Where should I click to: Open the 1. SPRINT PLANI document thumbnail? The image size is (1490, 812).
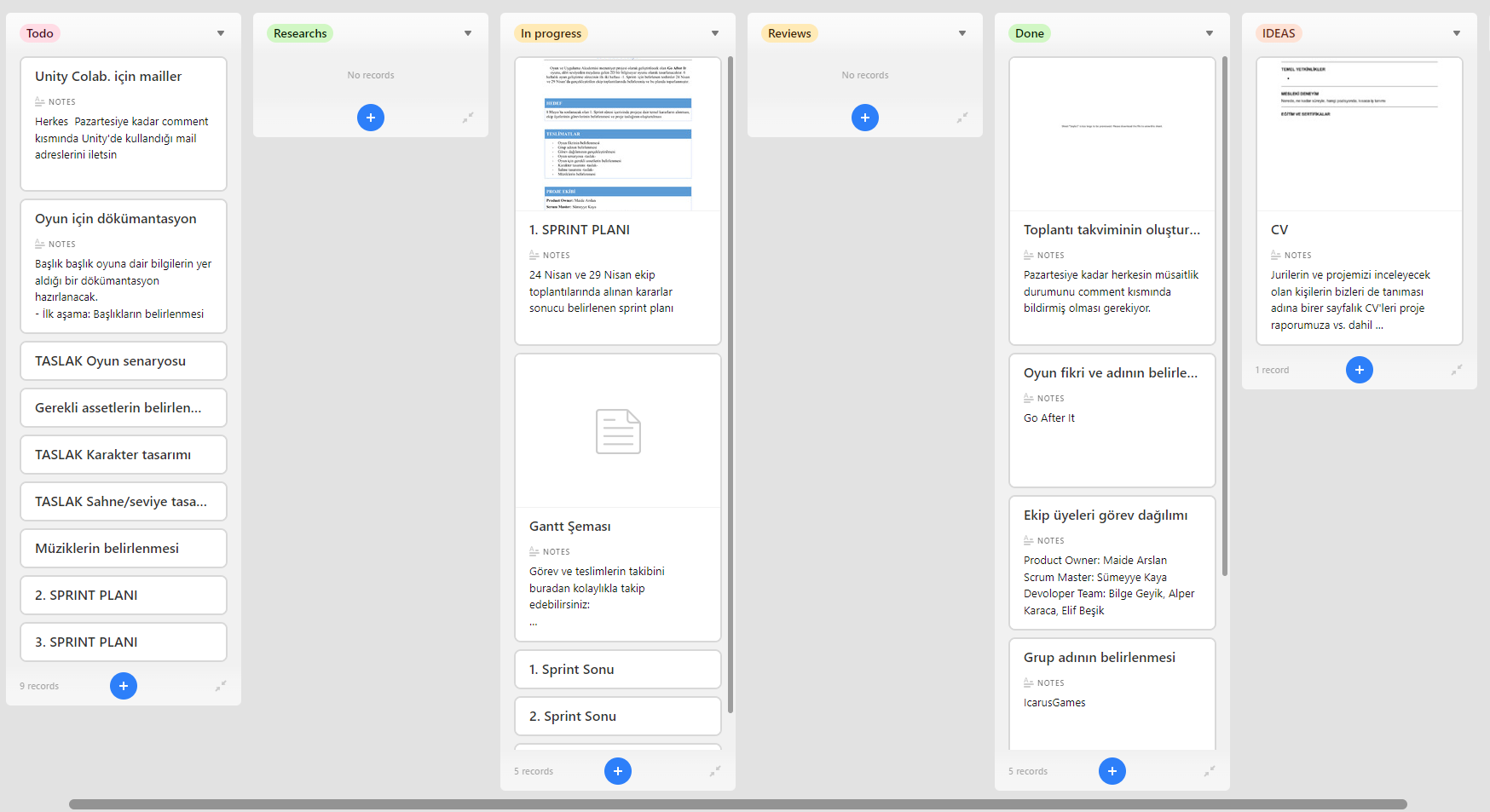coord(618,135)
